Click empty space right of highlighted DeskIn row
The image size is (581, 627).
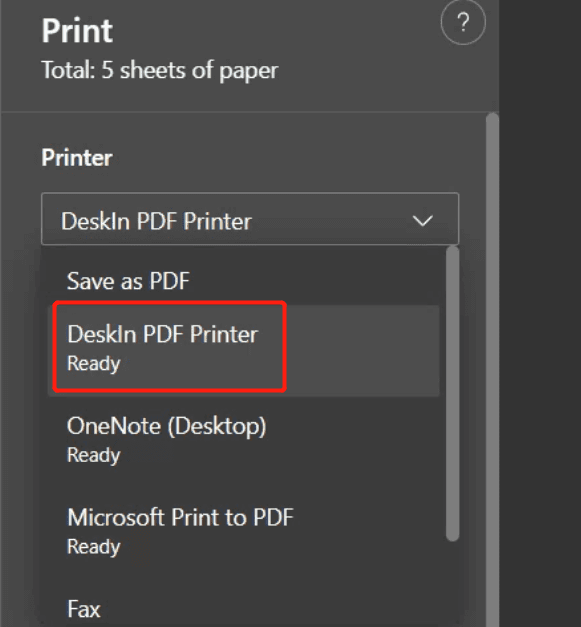(x=362, y=351)
